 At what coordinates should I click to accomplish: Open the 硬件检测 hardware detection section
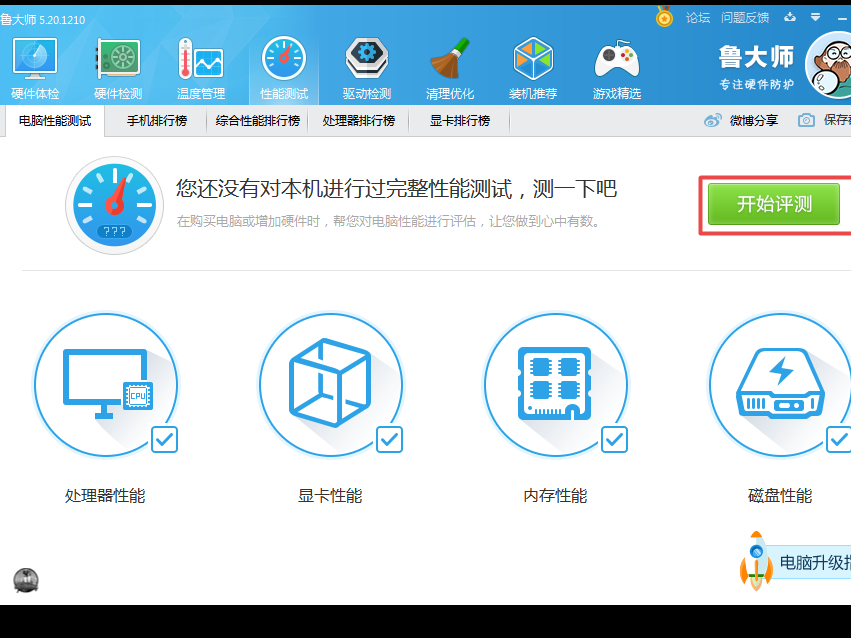(118, 69)
